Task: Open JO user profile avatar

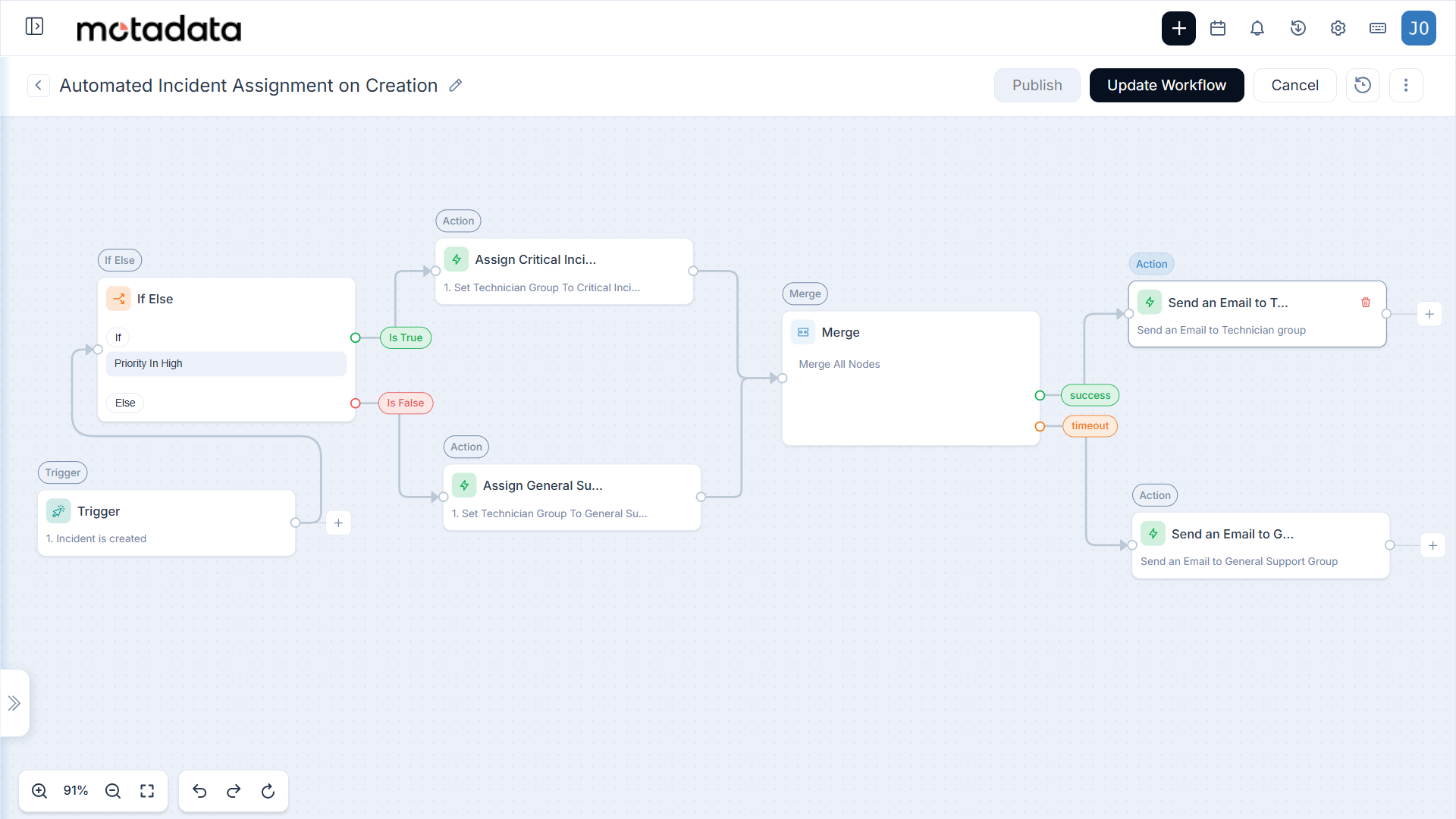Action: point(1419,28)
